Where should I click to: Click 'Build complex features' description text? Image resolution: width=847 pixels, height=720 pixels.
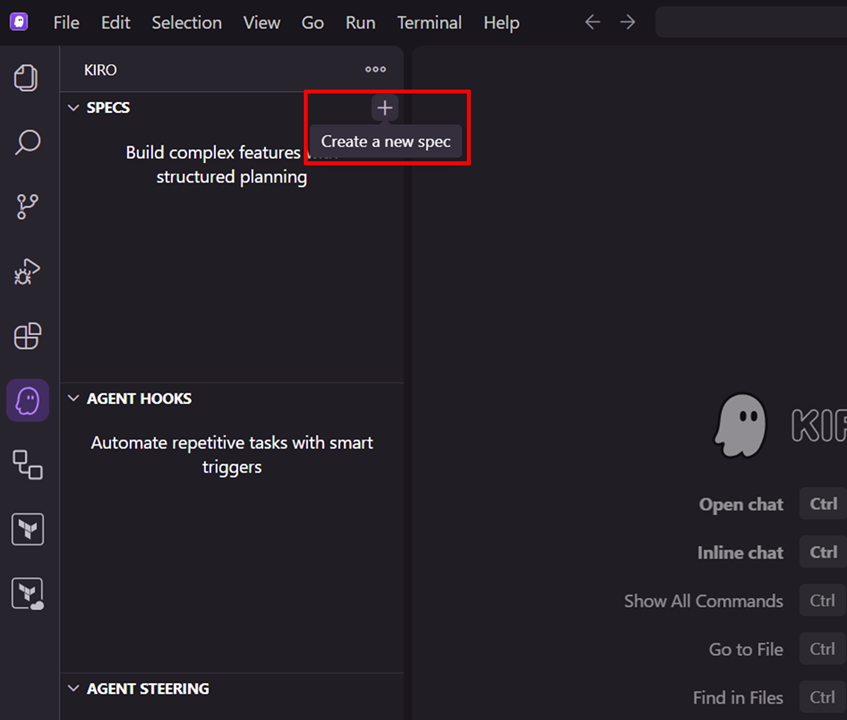232,164
